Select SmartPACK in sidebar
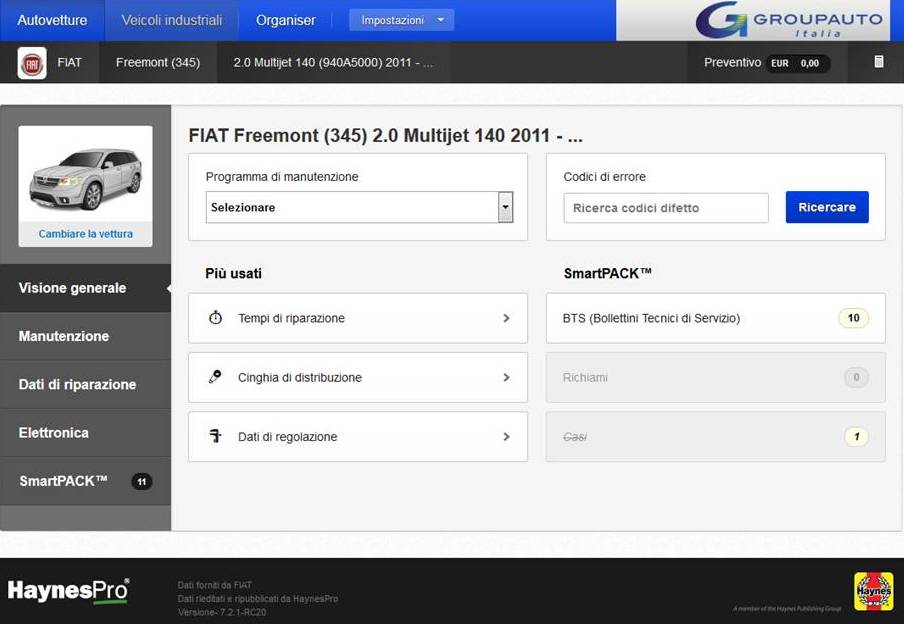This screenshot has height=624, width=904. pos(85,481)
